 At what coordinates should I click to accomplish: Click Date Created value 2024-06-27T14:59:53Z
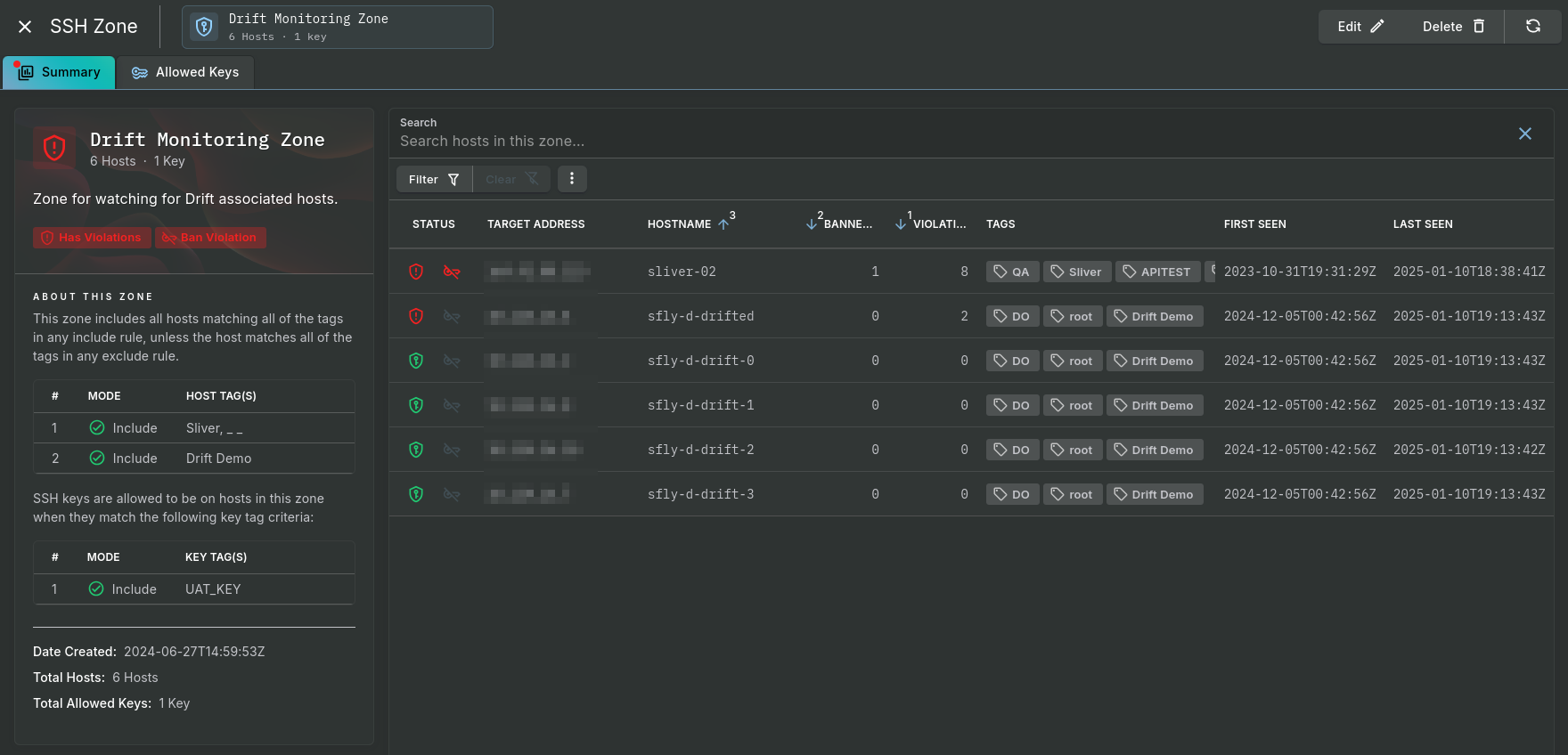(194, 652)
